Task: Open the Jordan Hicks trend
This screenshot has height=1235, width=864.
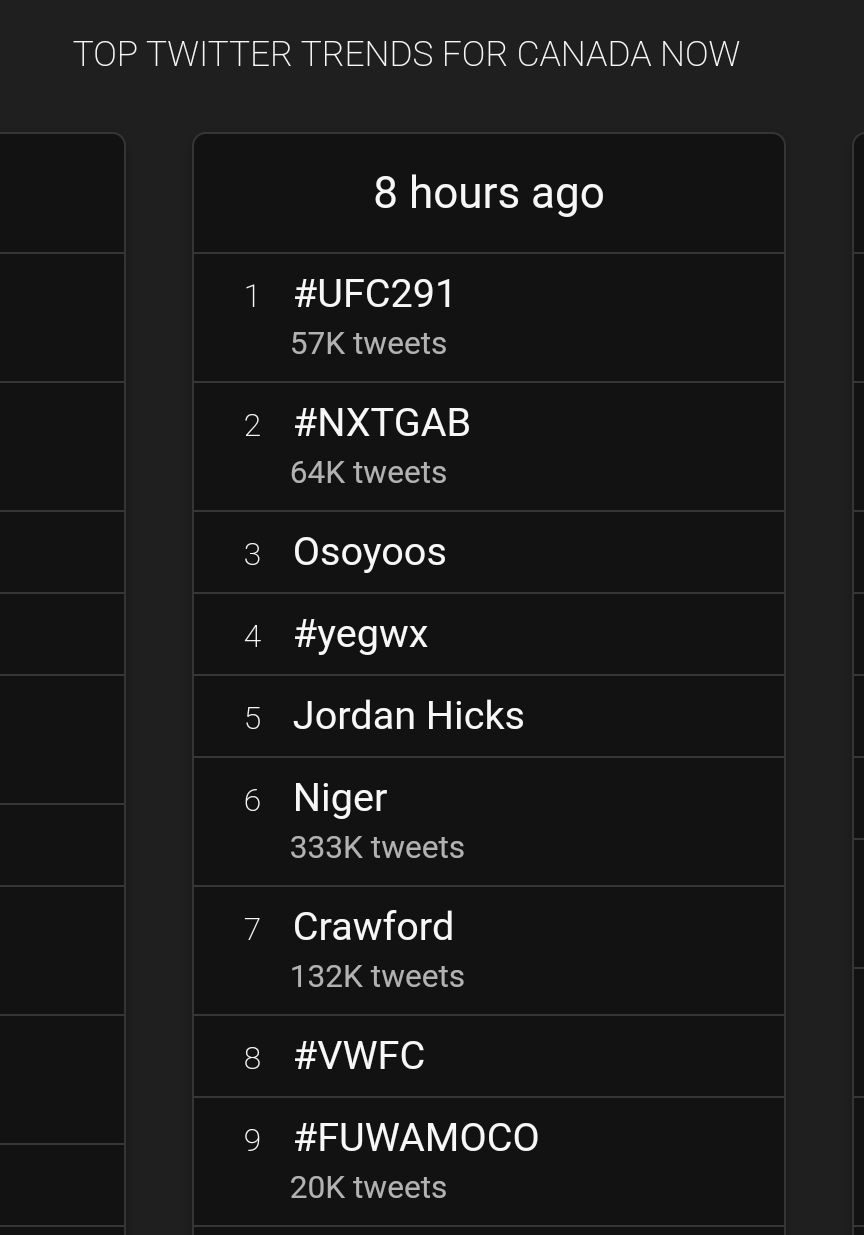Action: point(408,716)
